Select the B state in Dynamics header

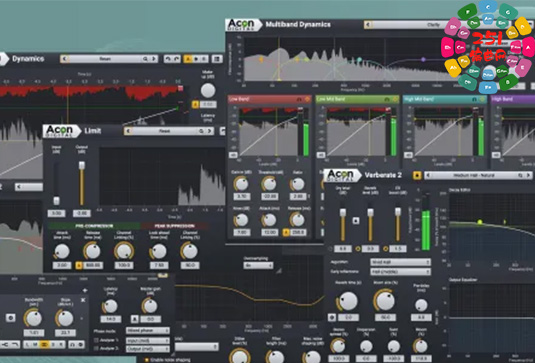tap(204, 59)
